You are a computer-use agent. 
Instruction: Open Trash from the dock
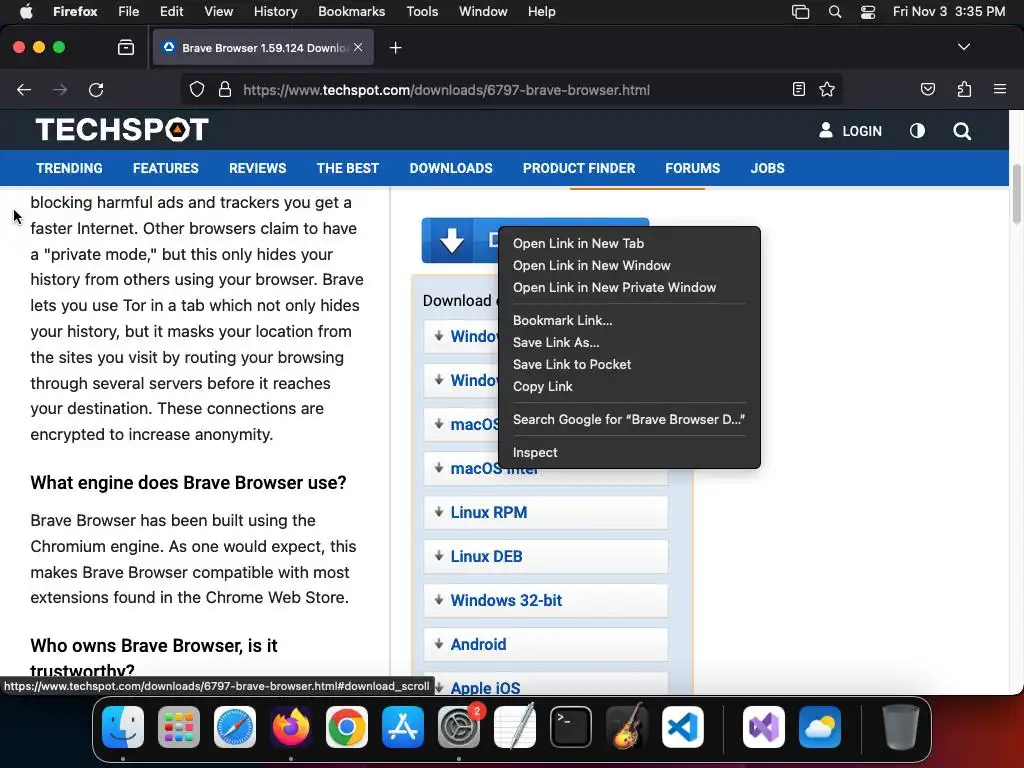tap(901, 727)
